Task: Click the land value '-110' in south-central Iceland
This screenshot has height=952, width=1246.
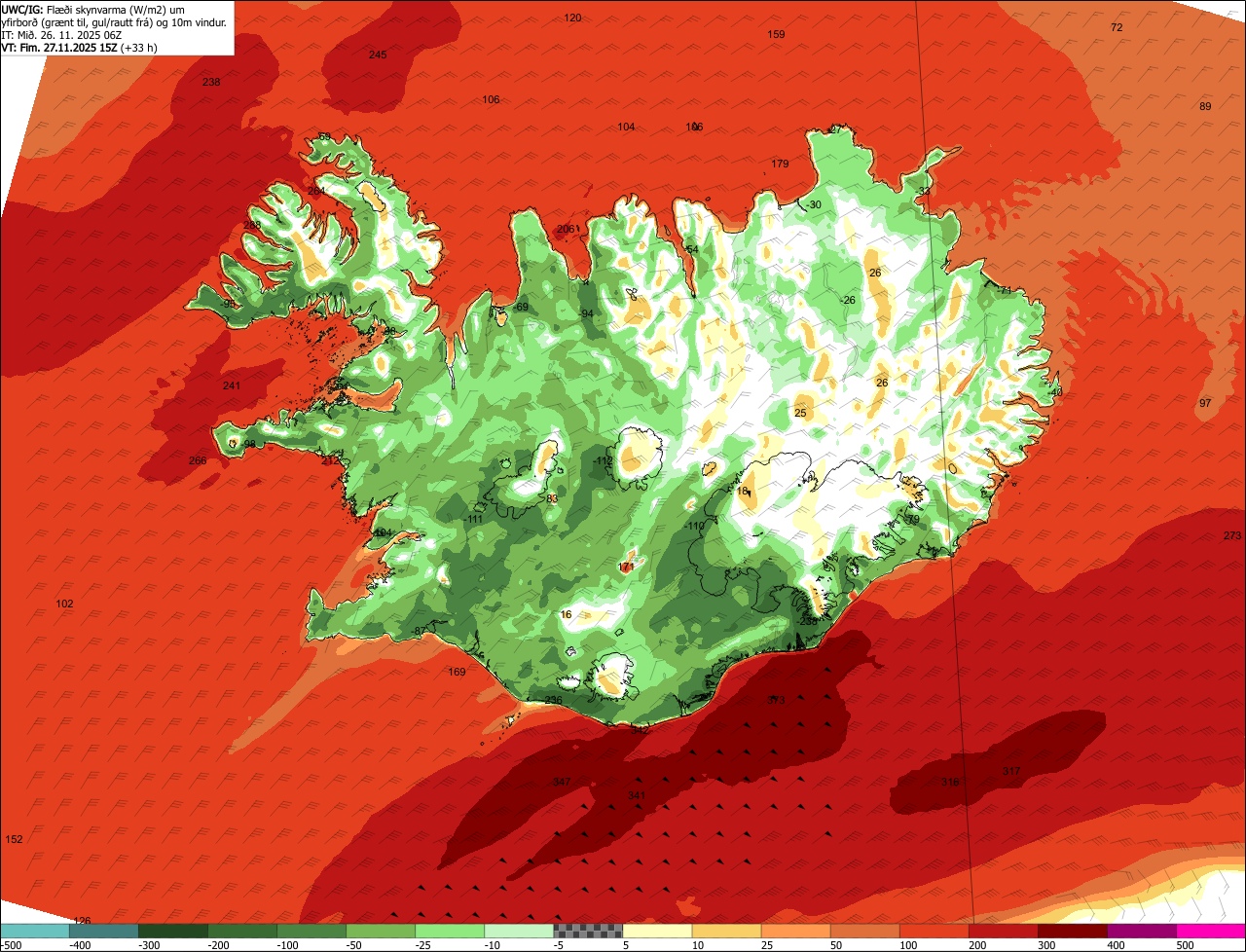Action: click(694, 527)
